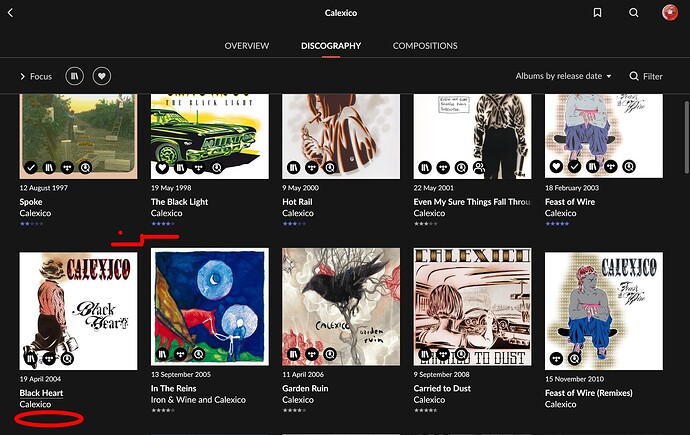Click the Qobuz badge on The Black Light
This screenshot has height=435, width=690.
point(217,167)
